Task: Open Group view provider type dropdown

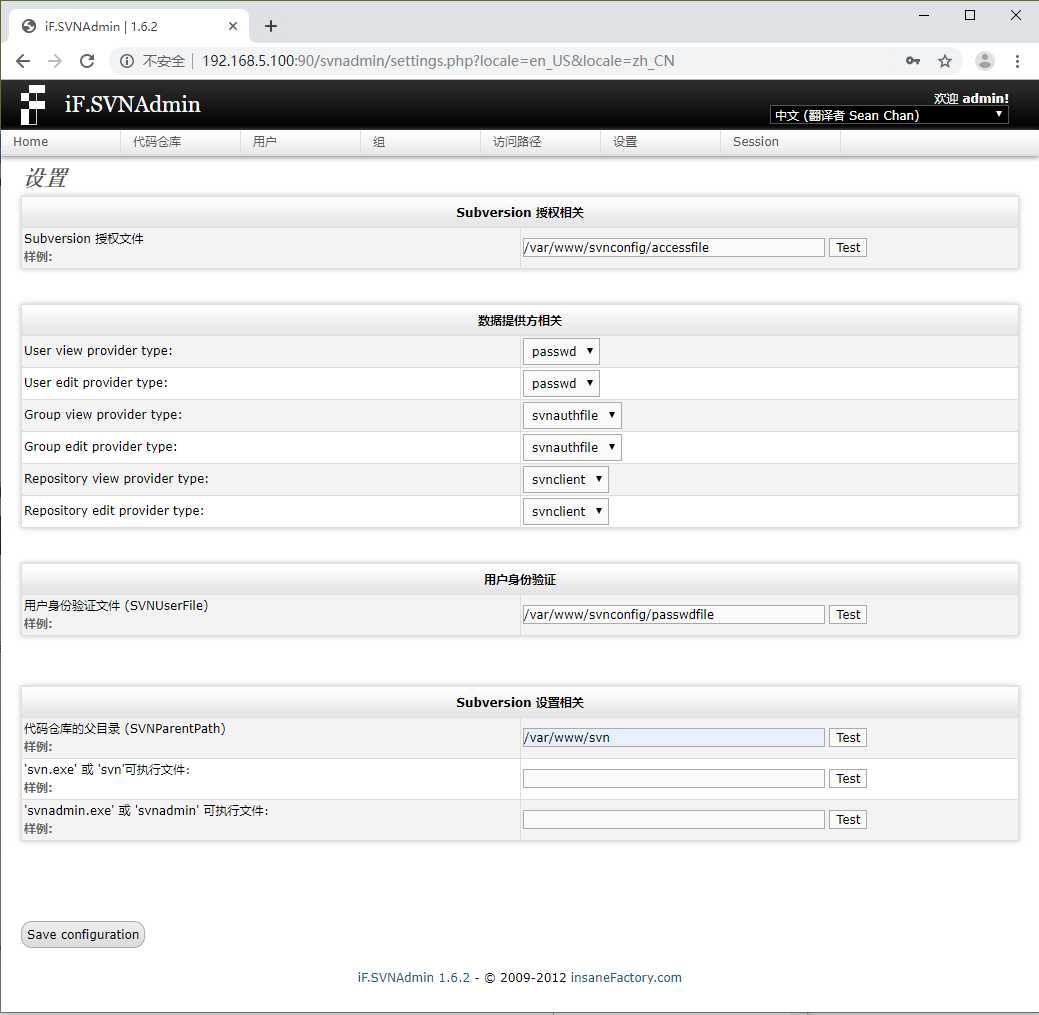Action: (x=572, y=415)
